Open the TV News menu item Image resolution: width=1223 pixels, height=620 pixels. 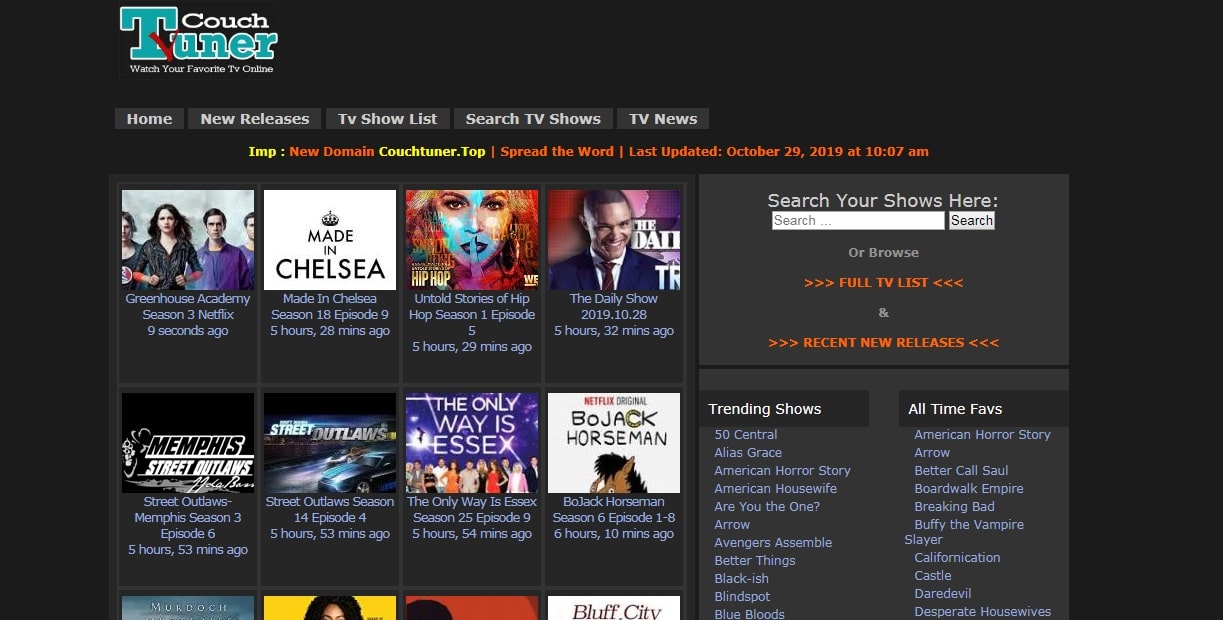(663, 119)
